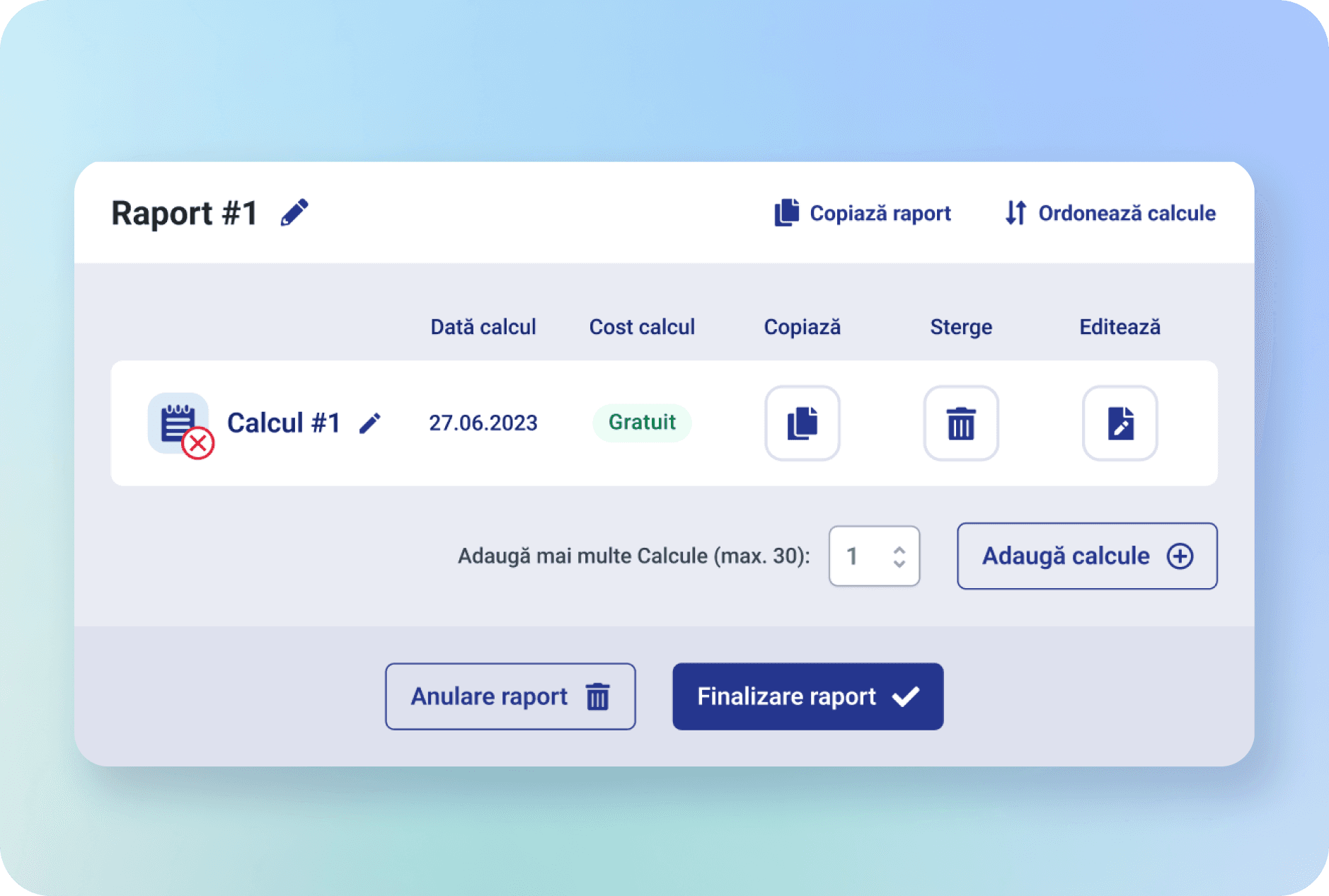The image size is (1329, 896).
Task: Click the Anulare raport button
Action: [x=510, y=696]
